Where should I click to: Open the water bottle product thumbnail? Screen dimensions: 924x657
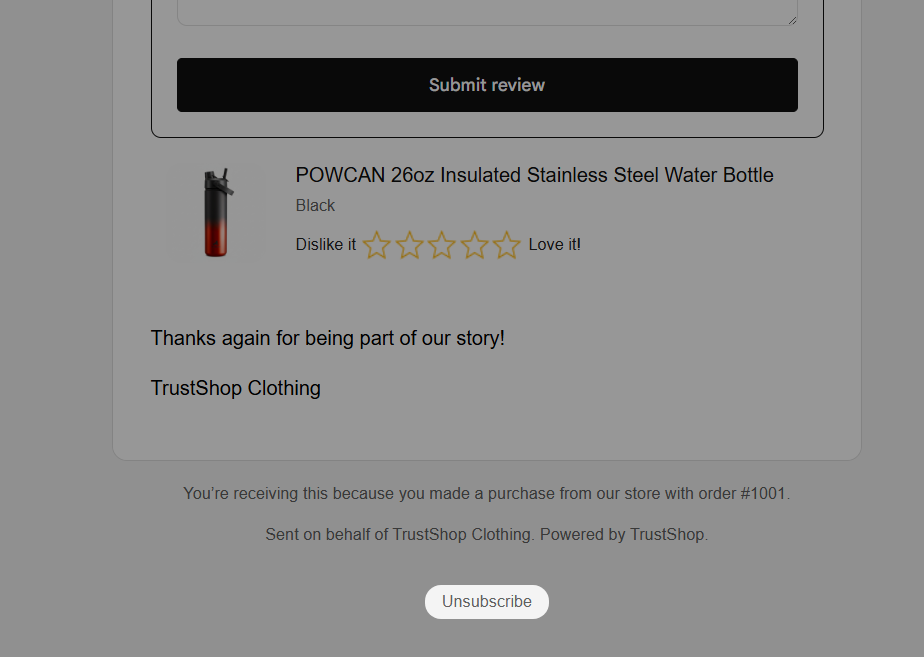[216, 213]
